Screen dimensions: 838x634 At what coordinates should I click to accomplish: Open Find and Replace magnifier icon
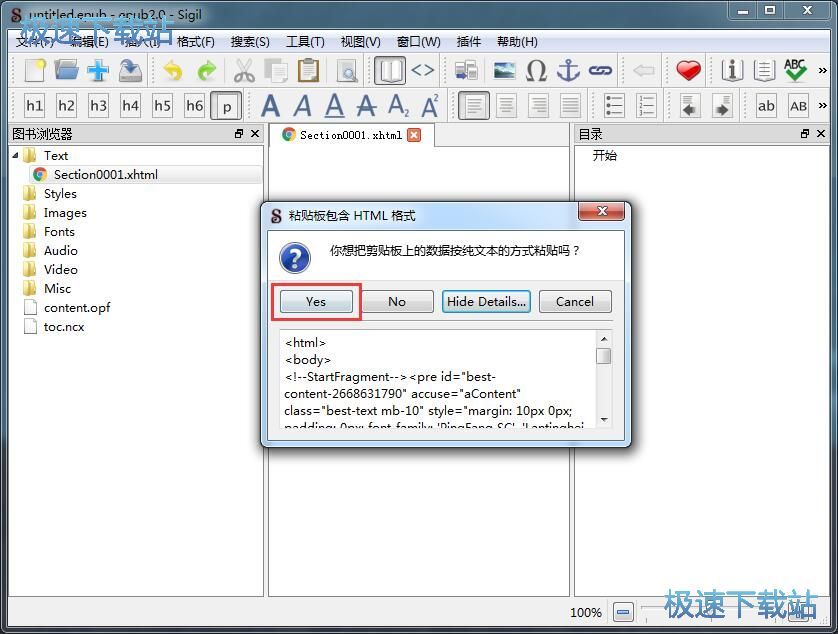(347, 71)
